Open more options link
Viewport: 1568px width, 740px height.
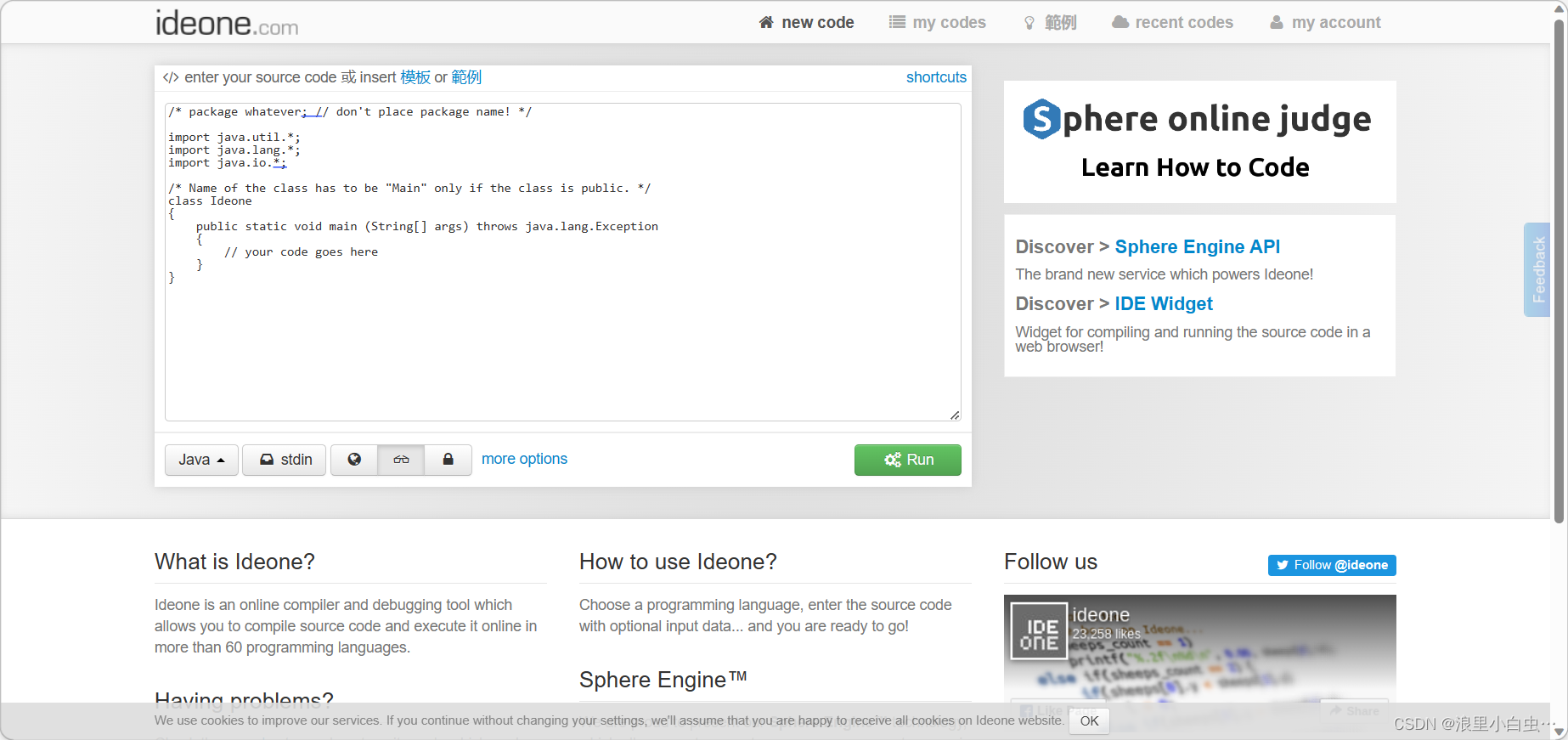524,459
